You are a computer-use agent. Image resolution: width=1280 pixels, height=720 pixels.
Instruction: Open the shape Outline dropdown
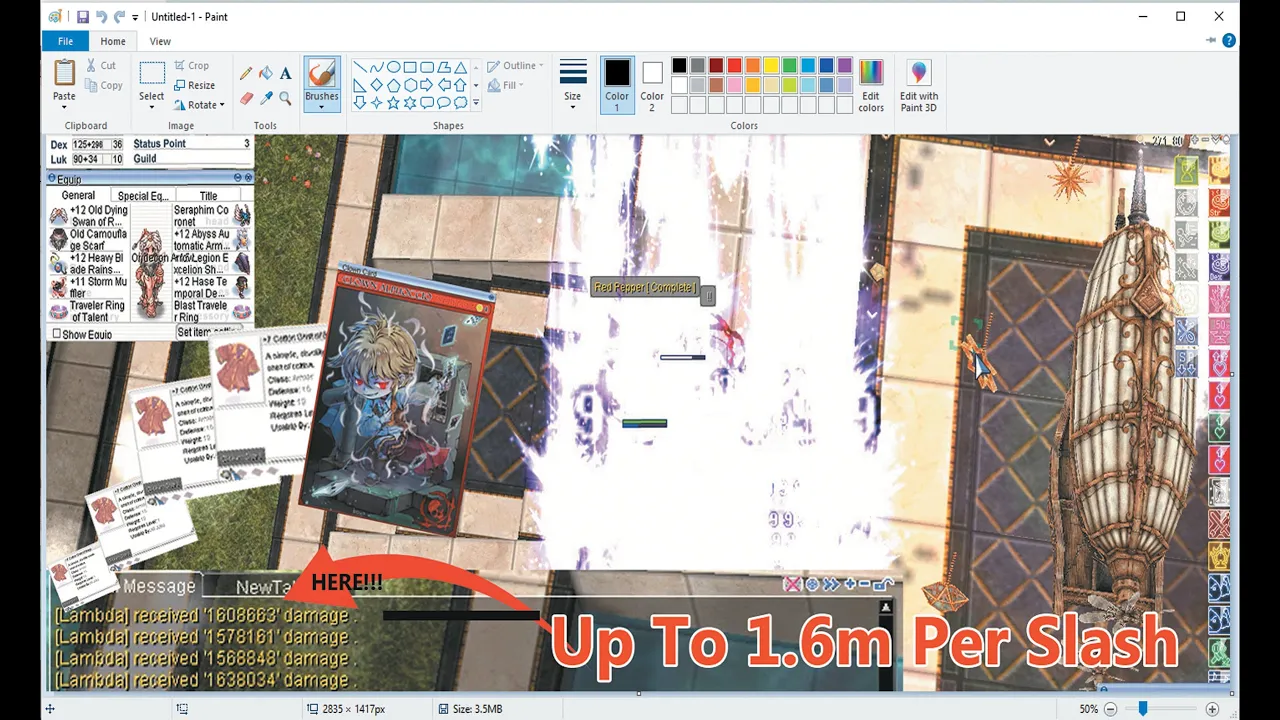coord(517,66)
